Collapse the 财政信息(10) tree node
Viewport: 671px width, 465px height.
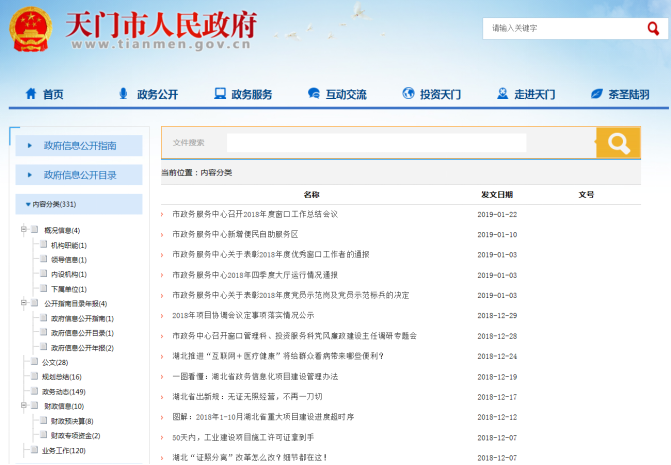pyautogui.click(x=21, y=406)
